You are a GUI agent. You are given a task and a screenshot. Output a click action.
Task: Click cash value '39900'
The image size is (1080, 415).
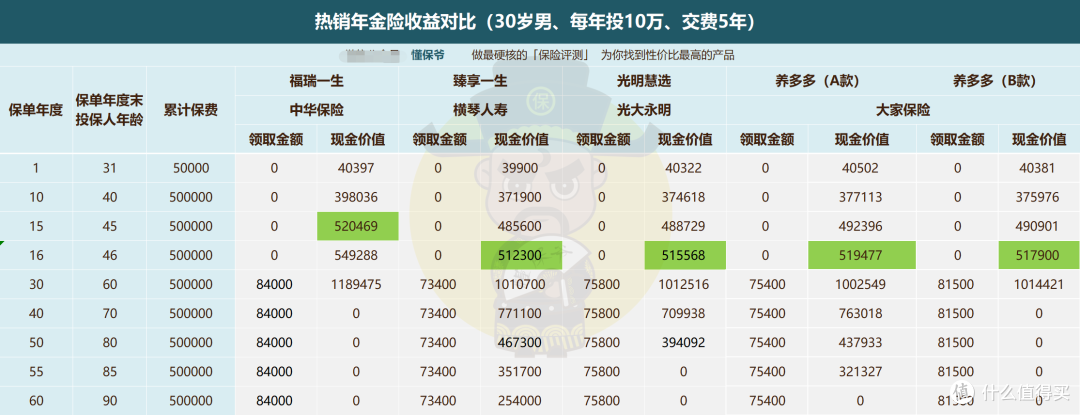521,168
